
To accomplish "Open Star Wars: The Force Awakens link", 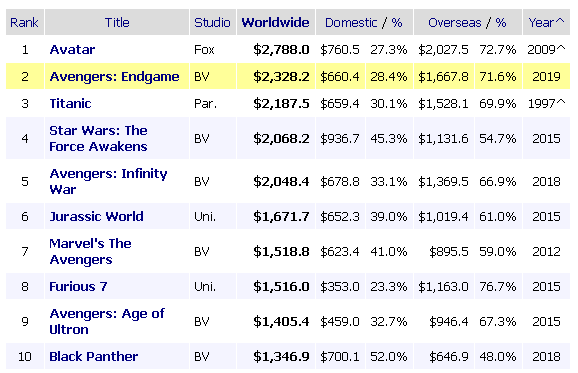I will point(98,139).
